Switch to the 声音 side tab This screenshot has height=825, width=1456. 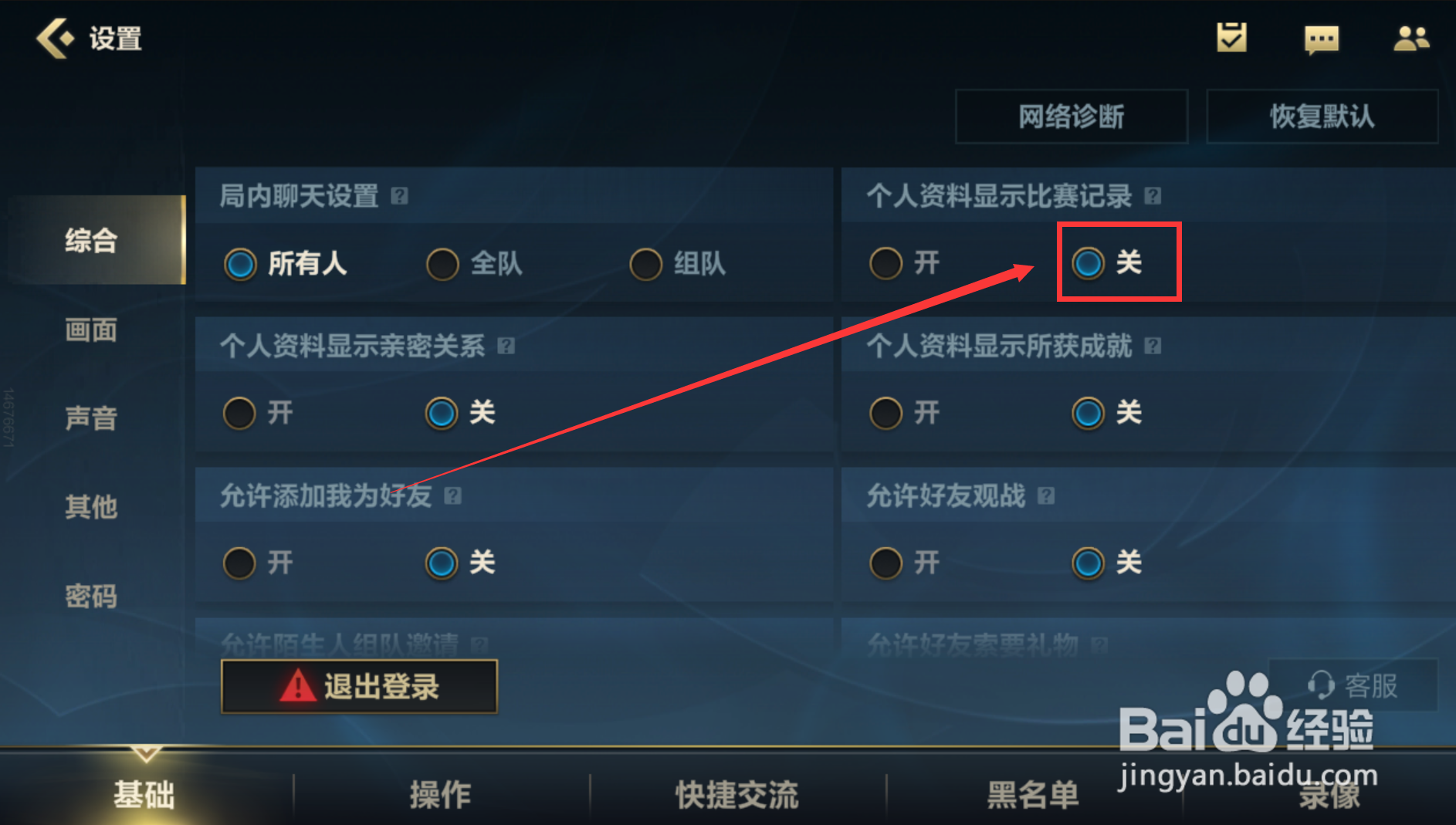(x=91, y=418)
